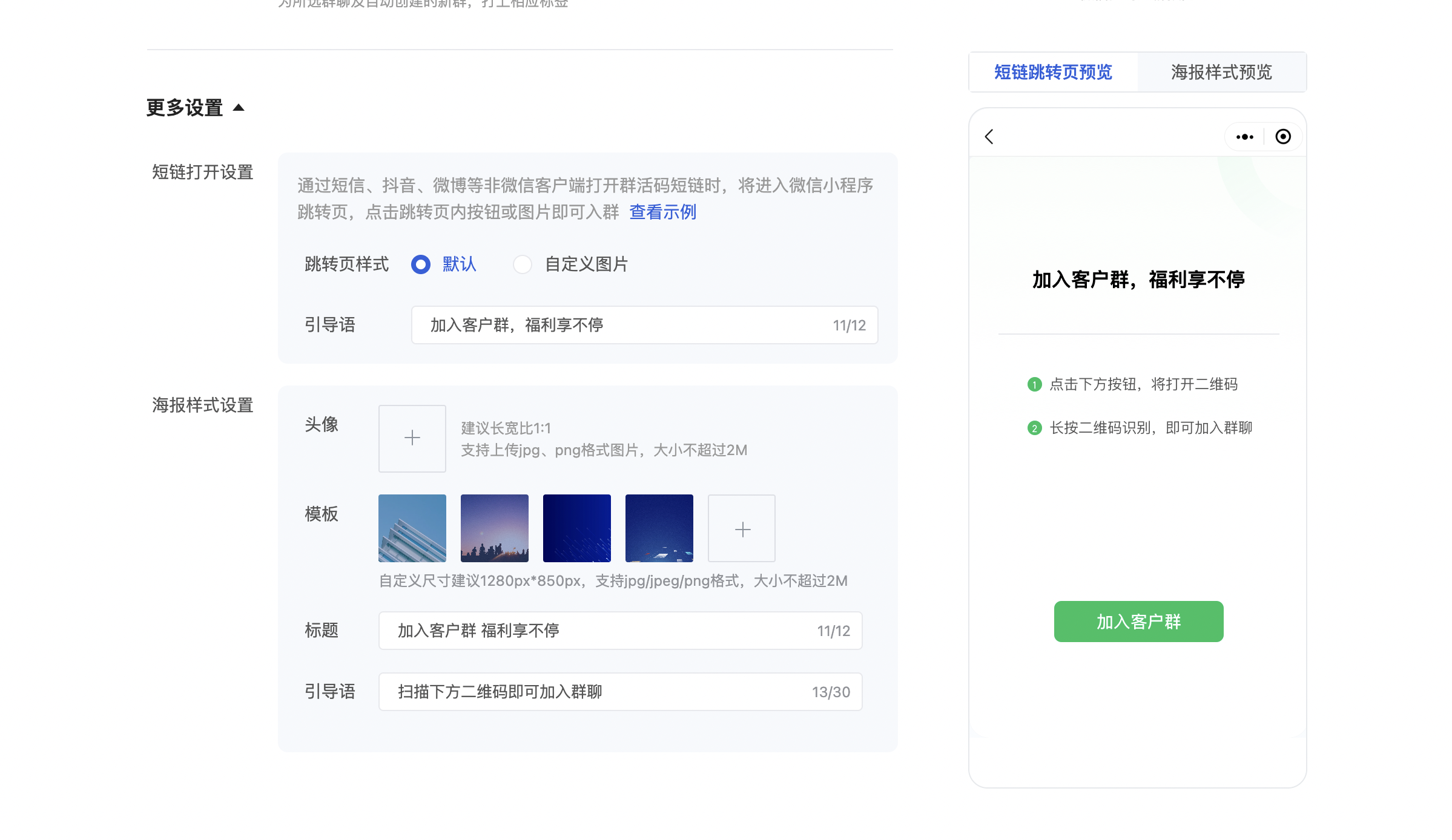The height and width of the screenshot is (840, 1452).
Task: Tap the circular close target icon in preview
Action: click(x=1283, y=137)
